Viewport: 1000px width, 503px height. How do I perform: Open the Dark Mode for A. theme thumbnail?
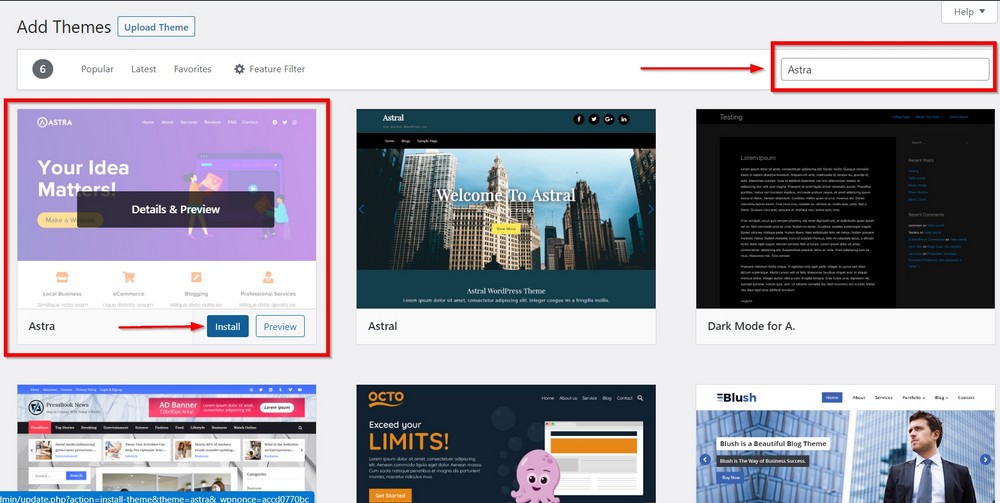point(846,208)
